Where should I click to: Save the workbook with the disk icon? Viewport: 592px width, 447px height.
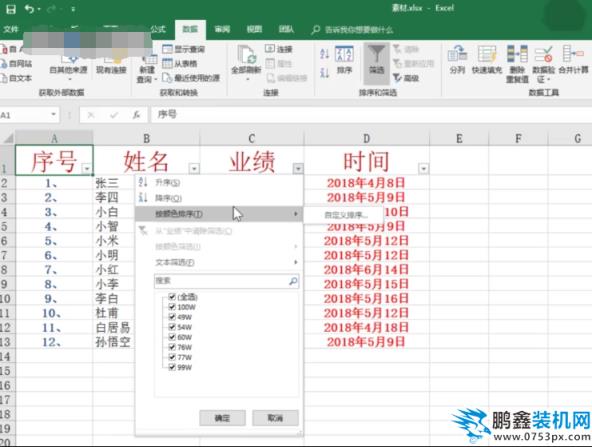pos(11,9)
